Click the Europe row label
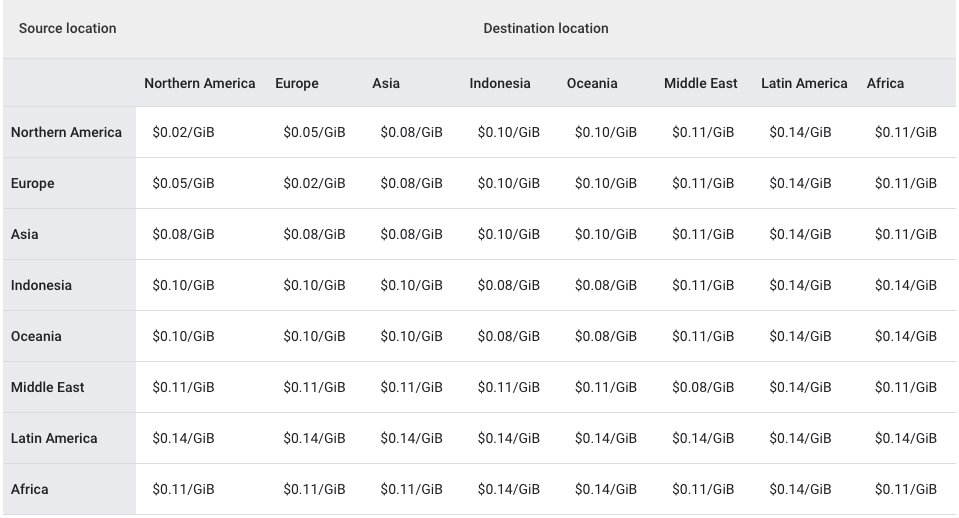Screen dimensions: 959x518 click(32, 183)
